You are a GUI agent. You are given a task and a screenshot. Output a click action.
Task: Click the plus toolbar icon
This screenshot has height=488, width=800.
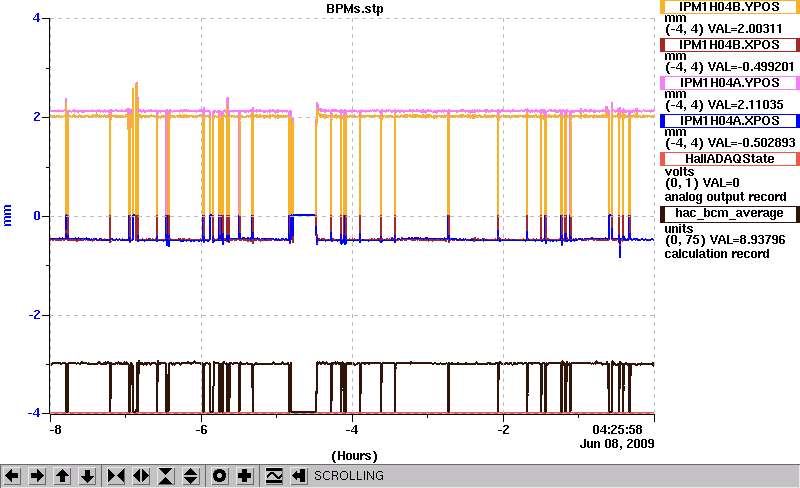(245, 476)
